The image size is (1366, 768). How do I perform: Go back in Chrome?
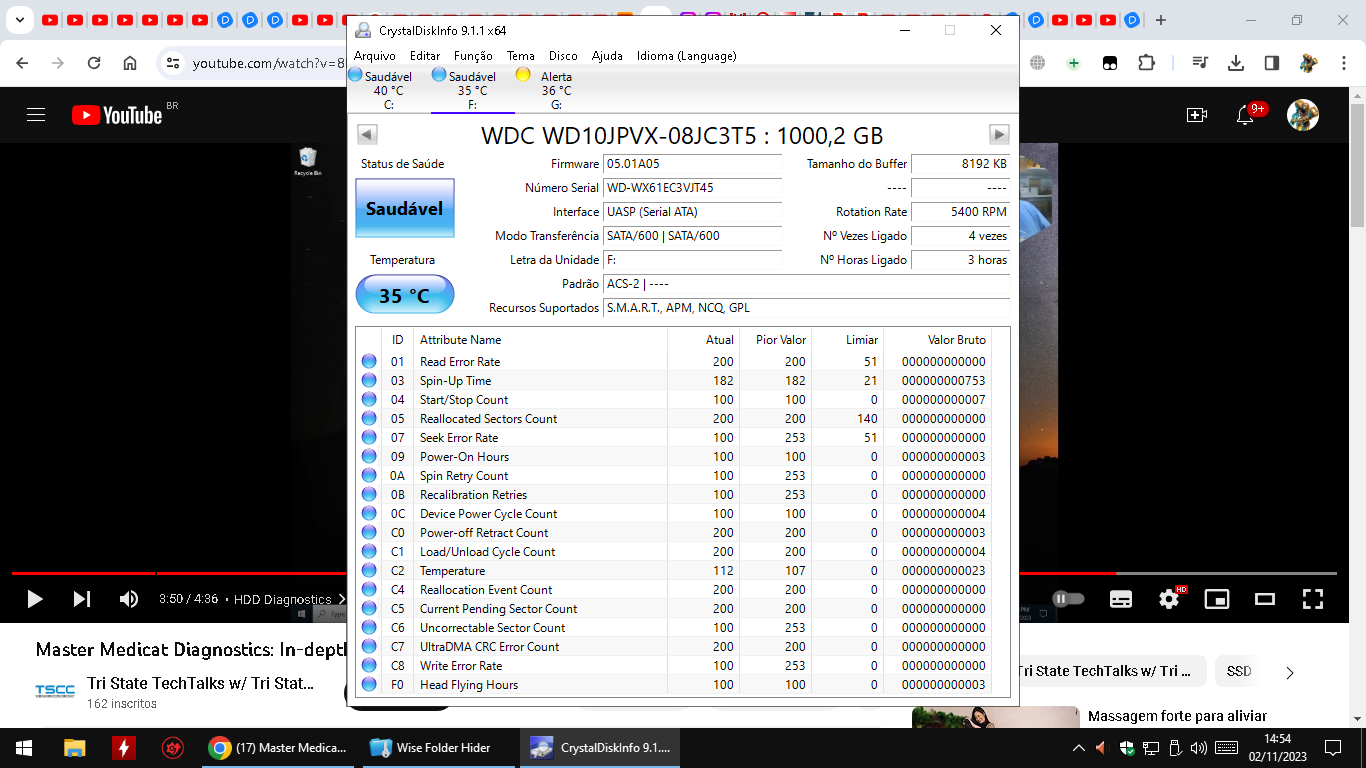click(x=22, y=63)
